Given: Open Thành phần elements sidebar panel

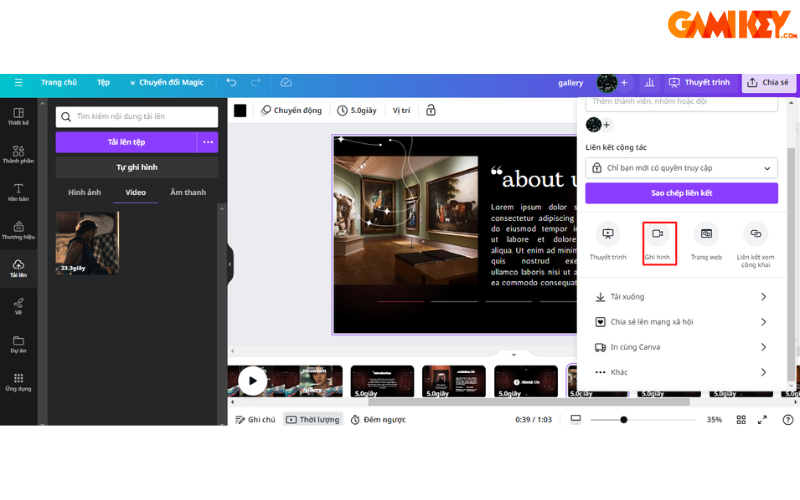Looking at the screenshot, I should point(18,155).
